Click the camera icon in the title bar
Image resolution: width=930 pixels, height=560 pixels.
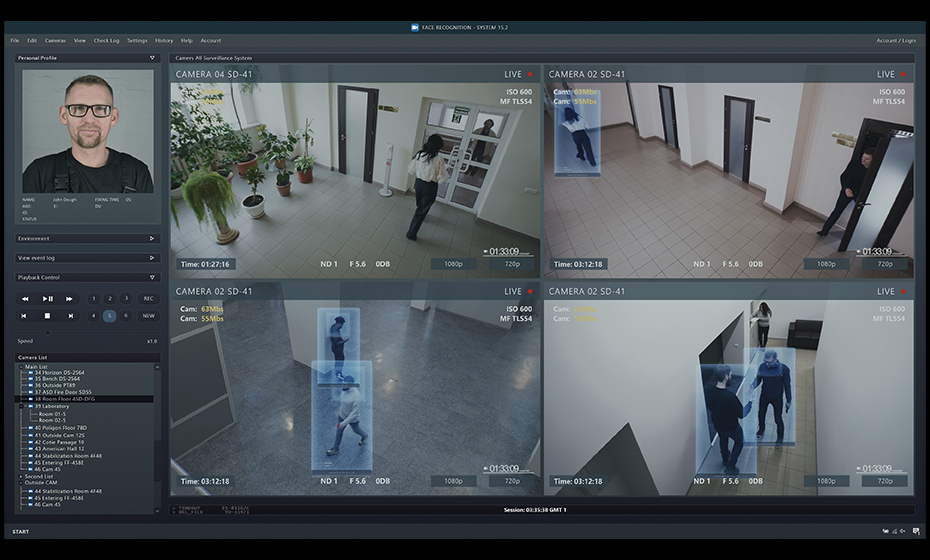pos(415,27)
